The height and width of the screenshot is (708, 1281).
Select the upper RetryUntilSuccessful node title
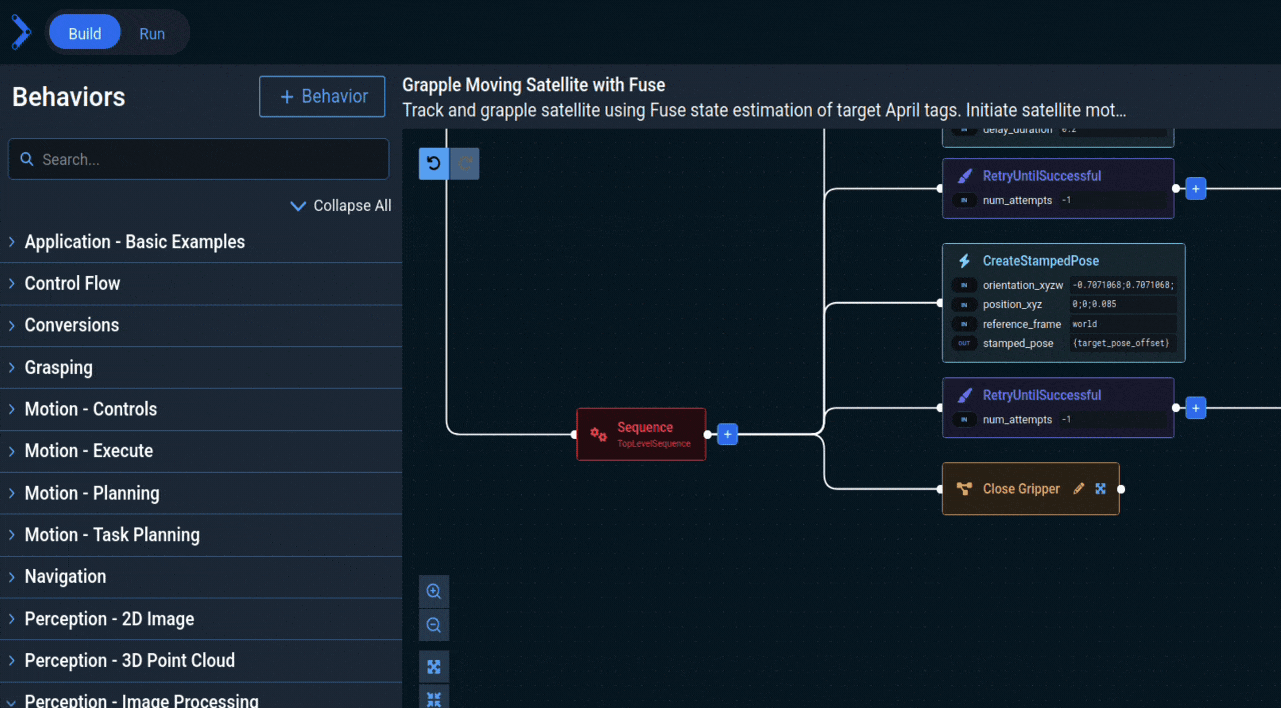pos(1042,176)
